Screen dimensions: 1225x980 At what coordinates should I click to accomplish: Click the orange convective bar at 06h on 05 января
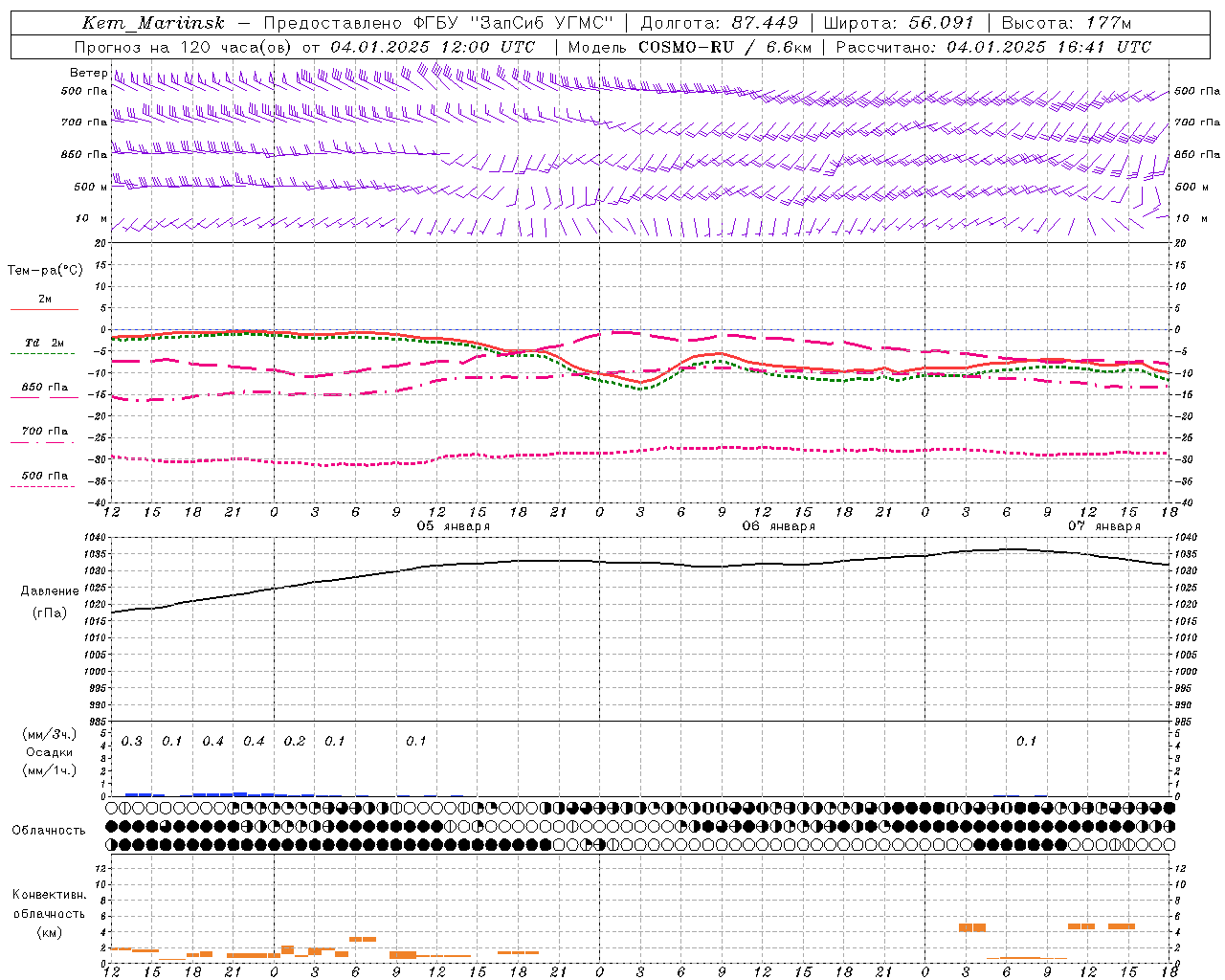point(363,939)
